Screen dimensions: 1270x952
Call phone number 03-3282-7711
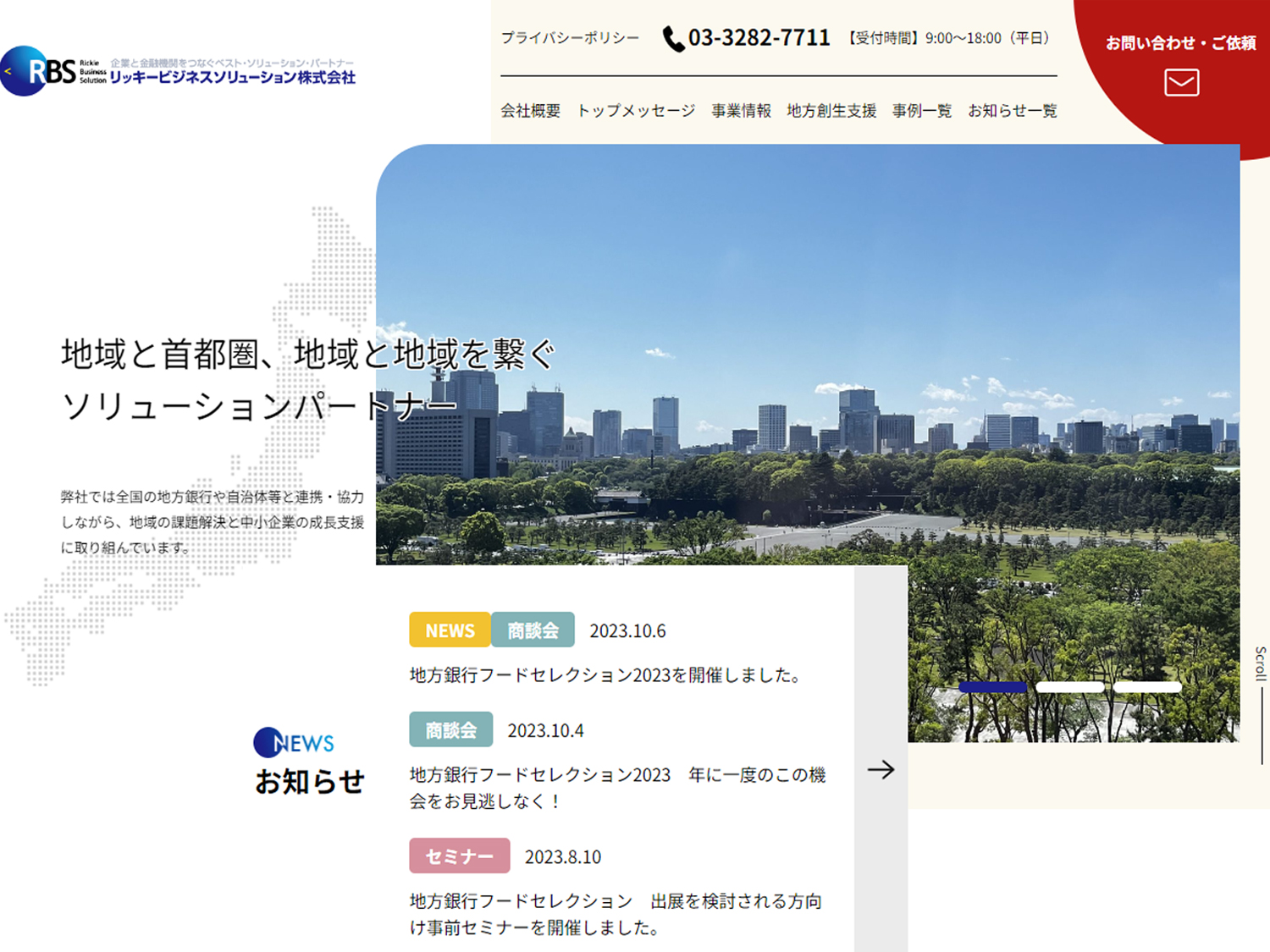(759, 38)
